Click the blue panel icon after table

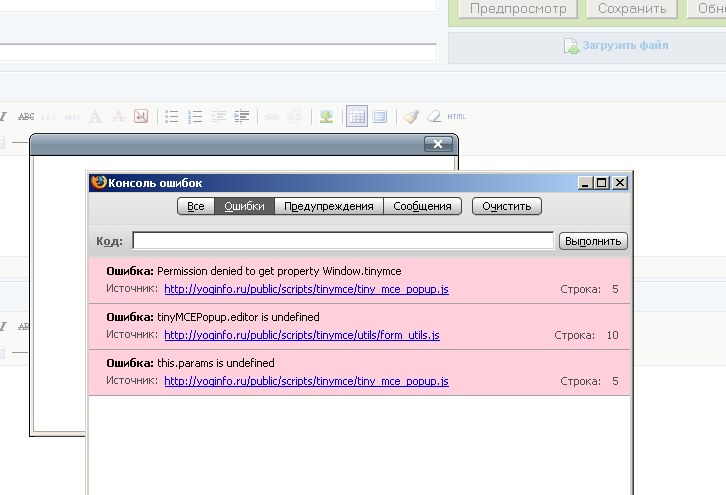click(380, 117)
